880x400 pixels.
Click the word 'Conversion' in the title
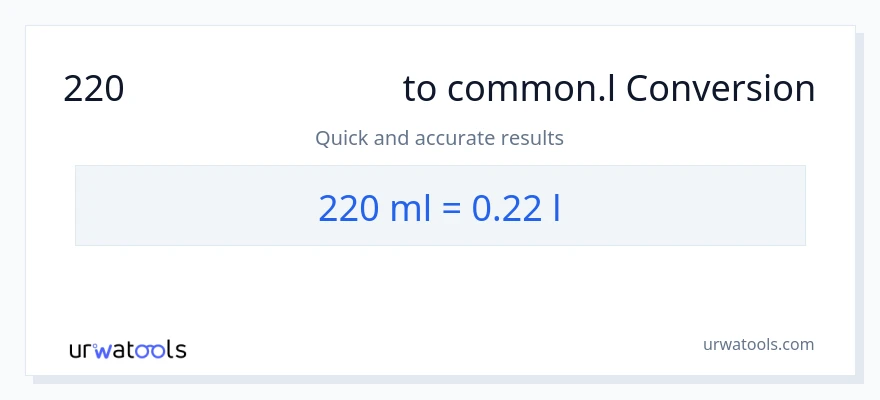(721, 89)
